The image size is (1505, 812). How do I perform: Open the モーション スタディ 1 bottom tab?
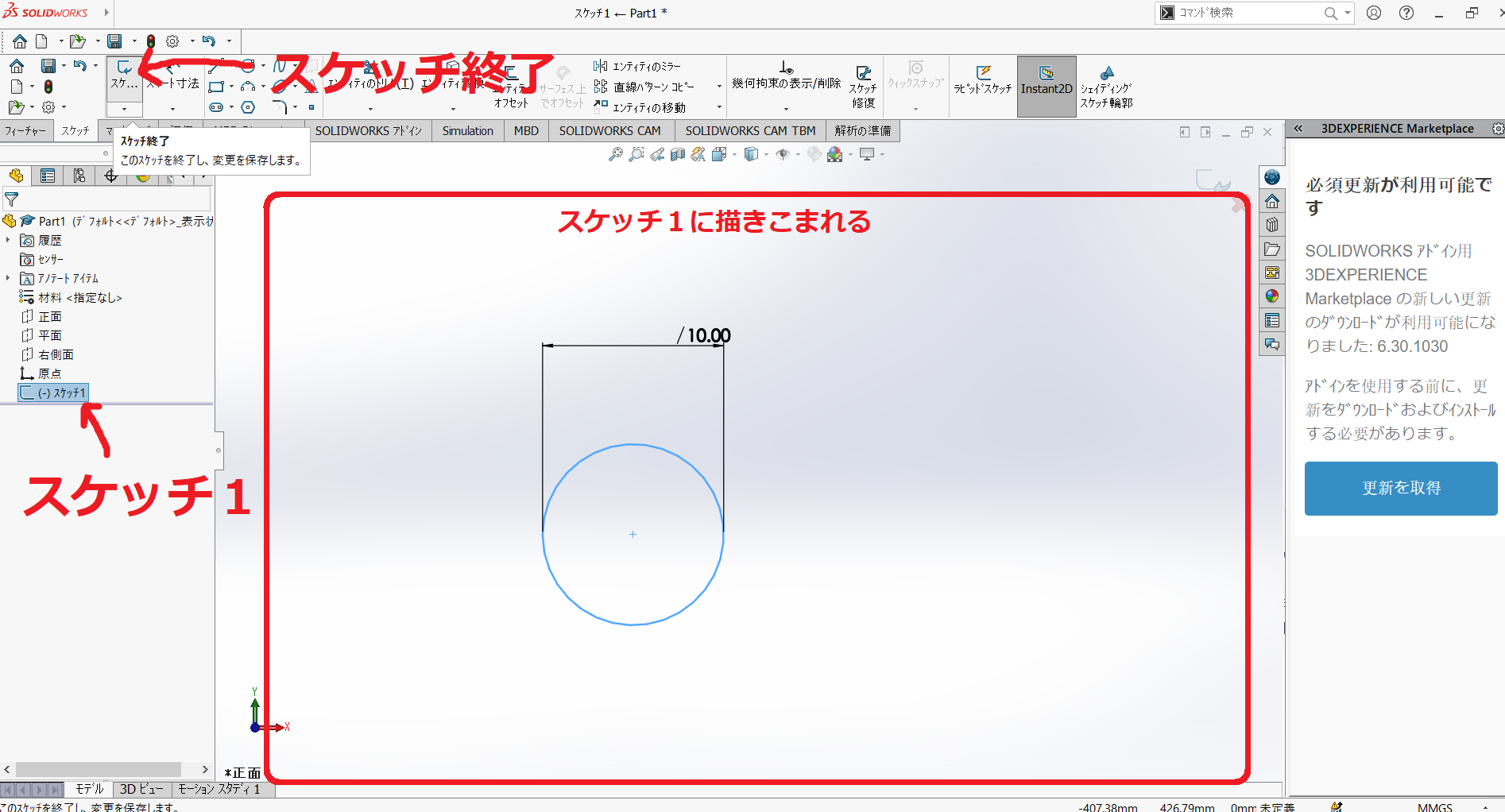pos(219,789)
